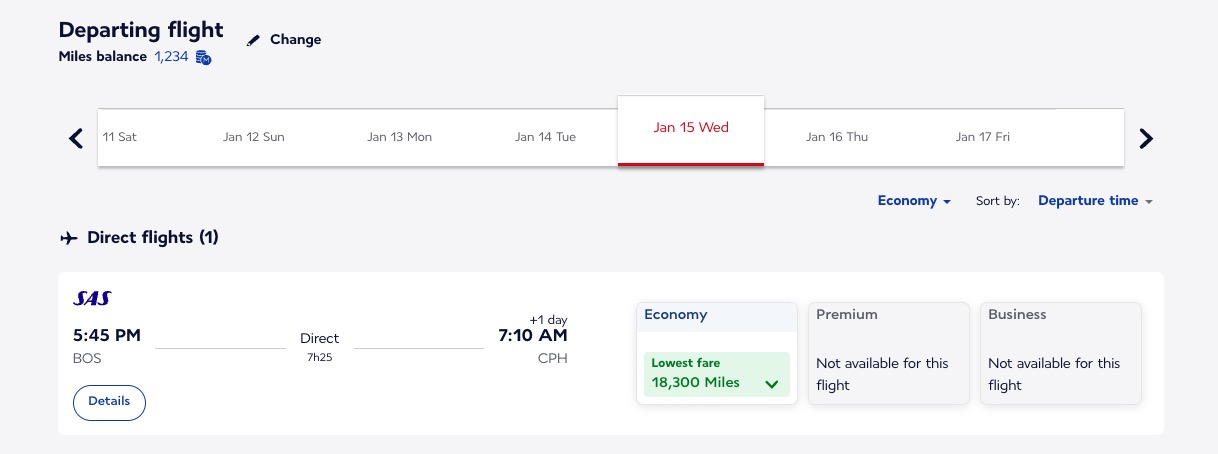Viewport: 1218px width, 454px height.
Task: Open the flight Details button
Action: pyautogui.click(x=109, y=402)
